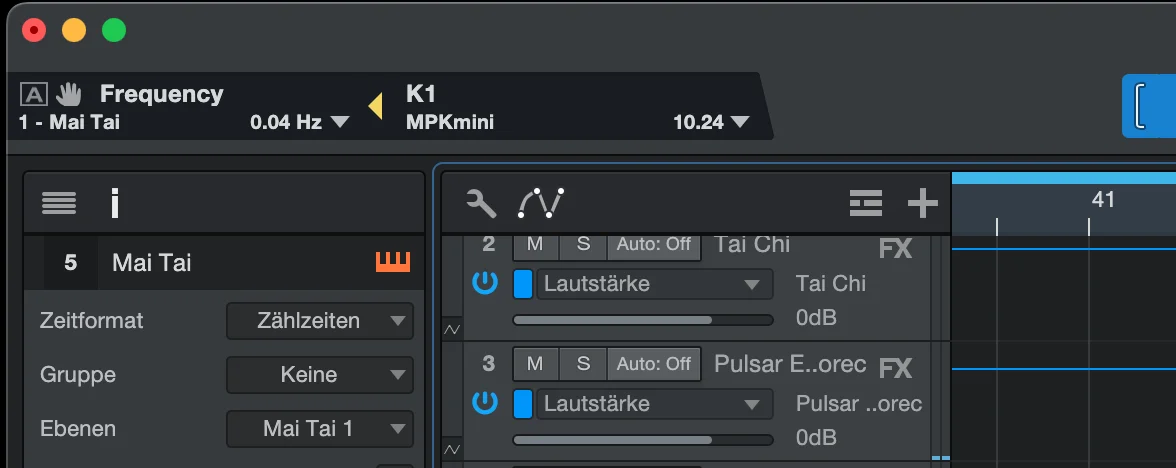Click the MPKmini device label
Image resolution: width=1176 pixels, height=468 pixels.
point(449,122)
